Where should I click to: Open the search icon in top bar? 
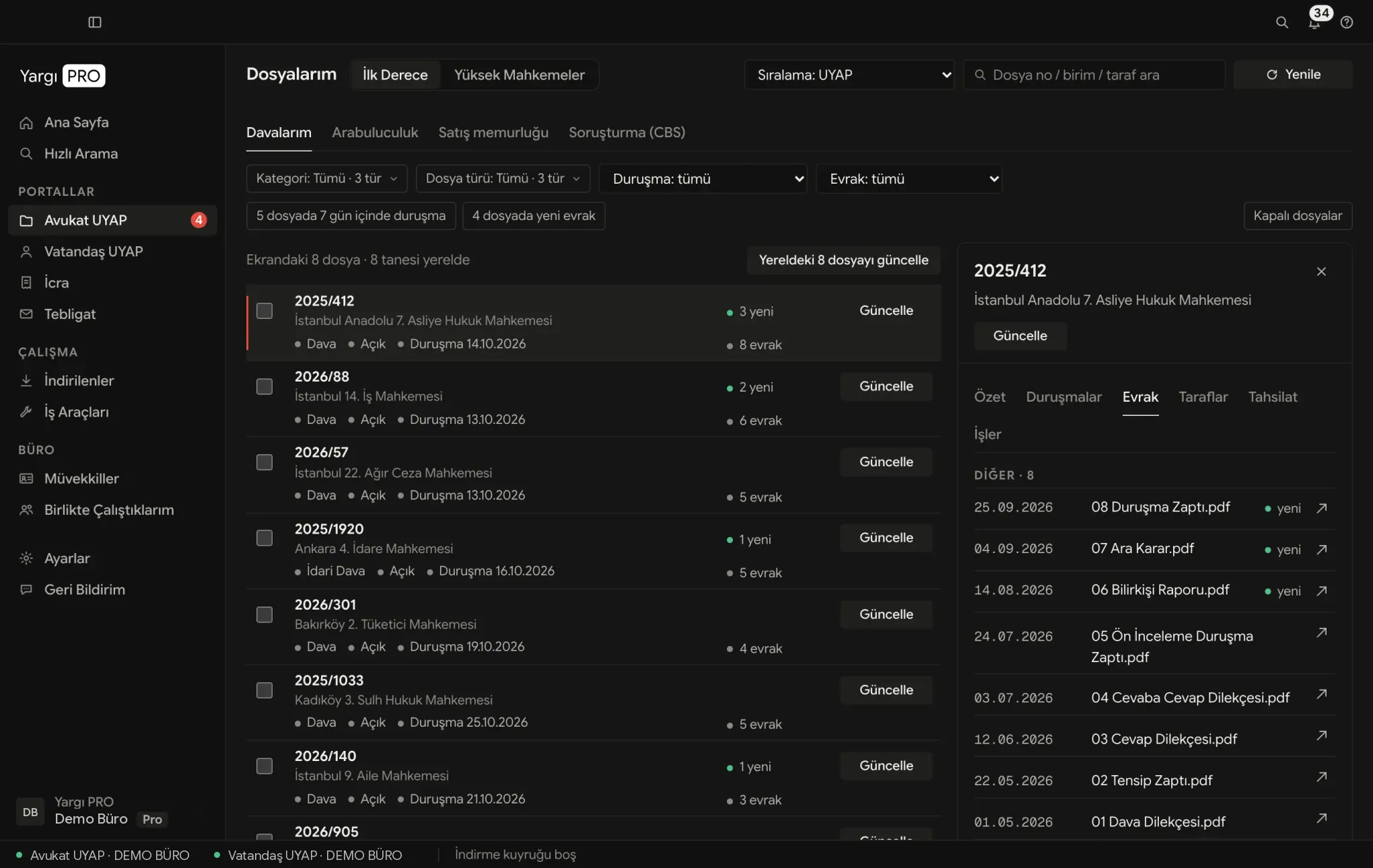[x=1282, y=22]
